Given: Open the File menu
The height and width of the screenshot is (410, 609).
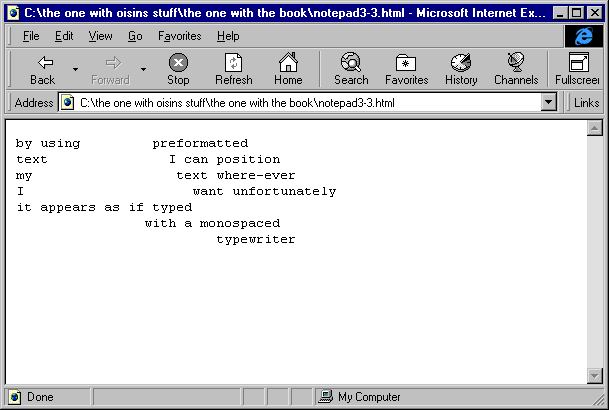Looking at the screenshot, I should click(31, 36).
